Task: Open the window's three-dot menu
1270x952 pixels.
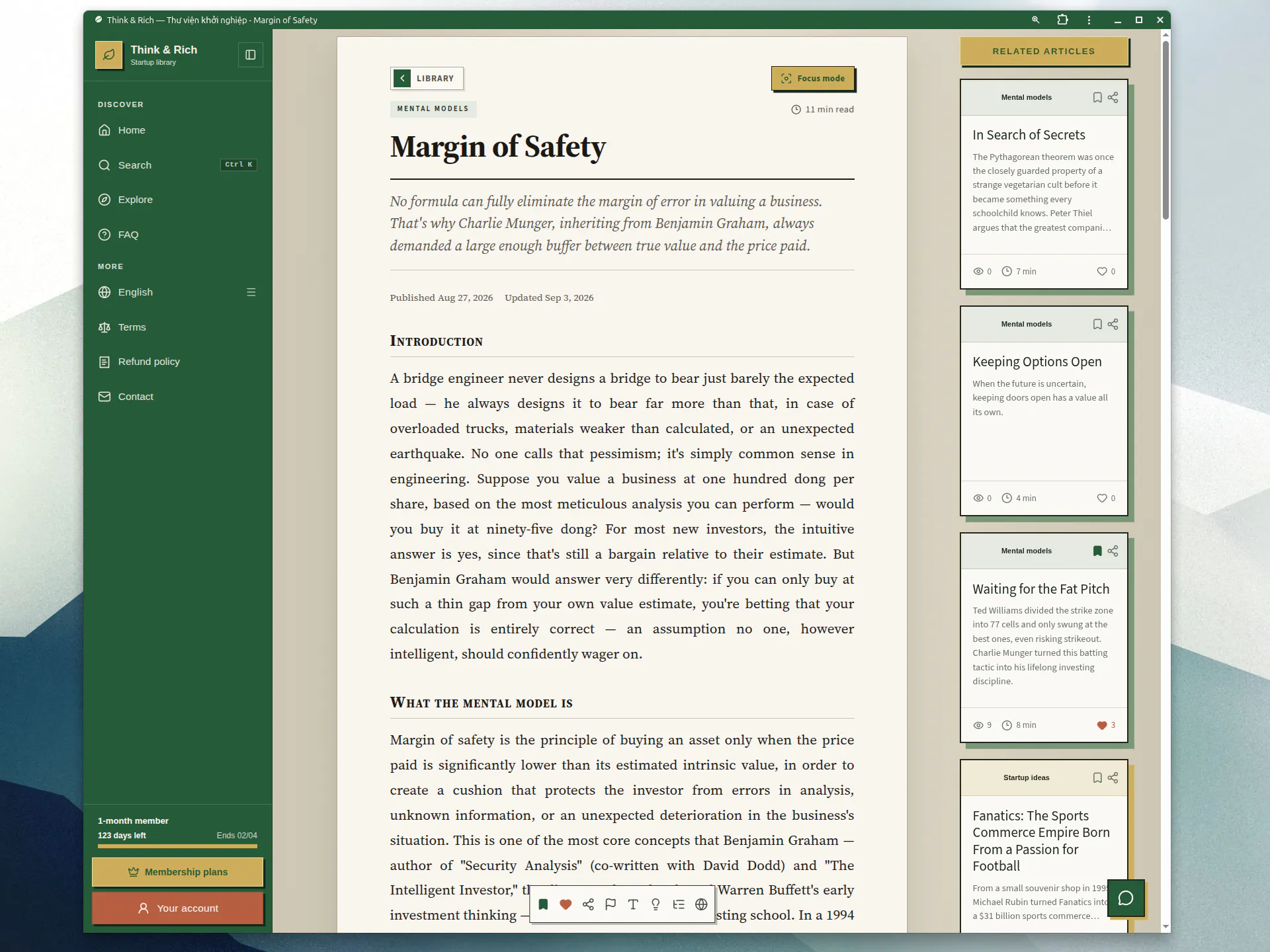Action: 1089,20
